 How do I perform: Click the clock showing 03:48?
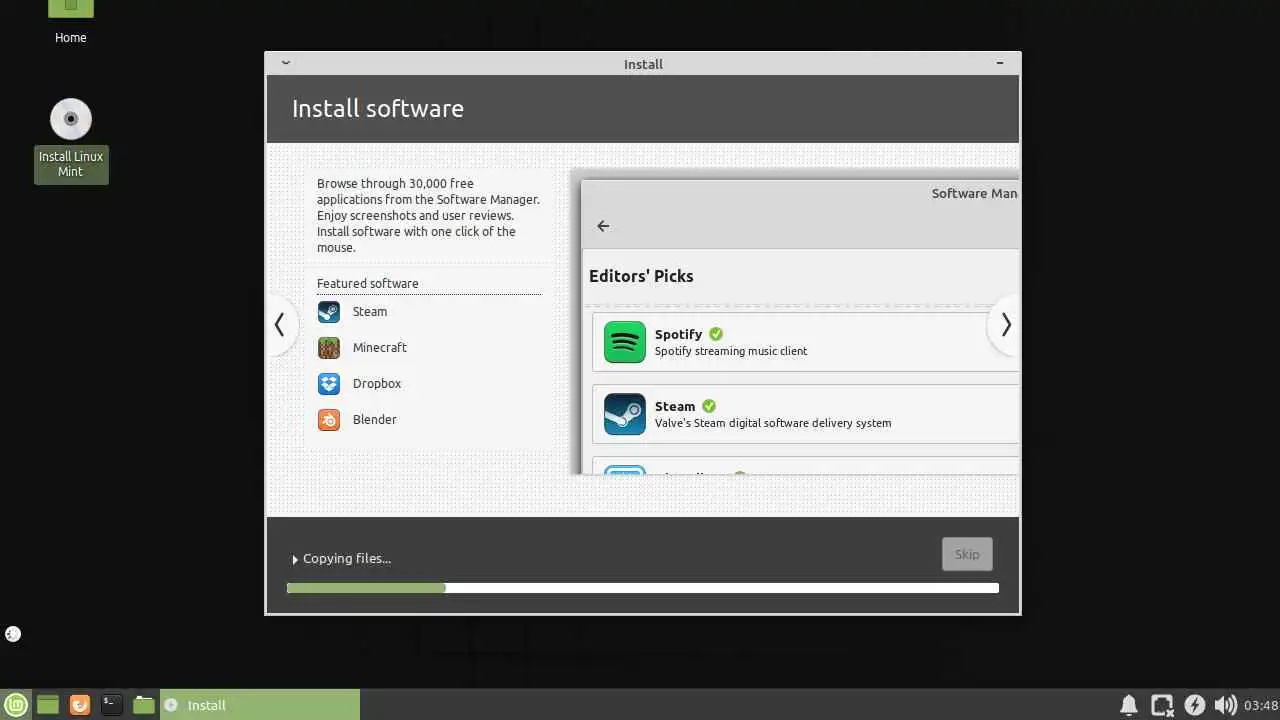(1262, 705)
